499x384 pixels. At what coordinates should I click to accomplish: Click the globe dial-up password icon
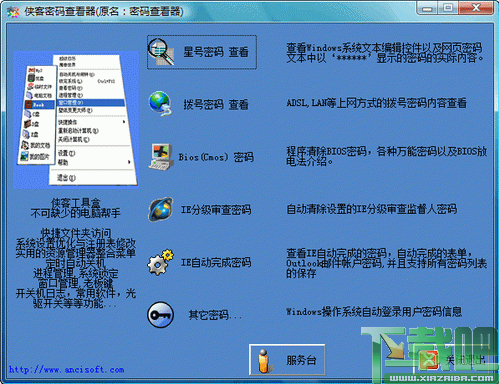pyautogui.click(x=160, y=104)
